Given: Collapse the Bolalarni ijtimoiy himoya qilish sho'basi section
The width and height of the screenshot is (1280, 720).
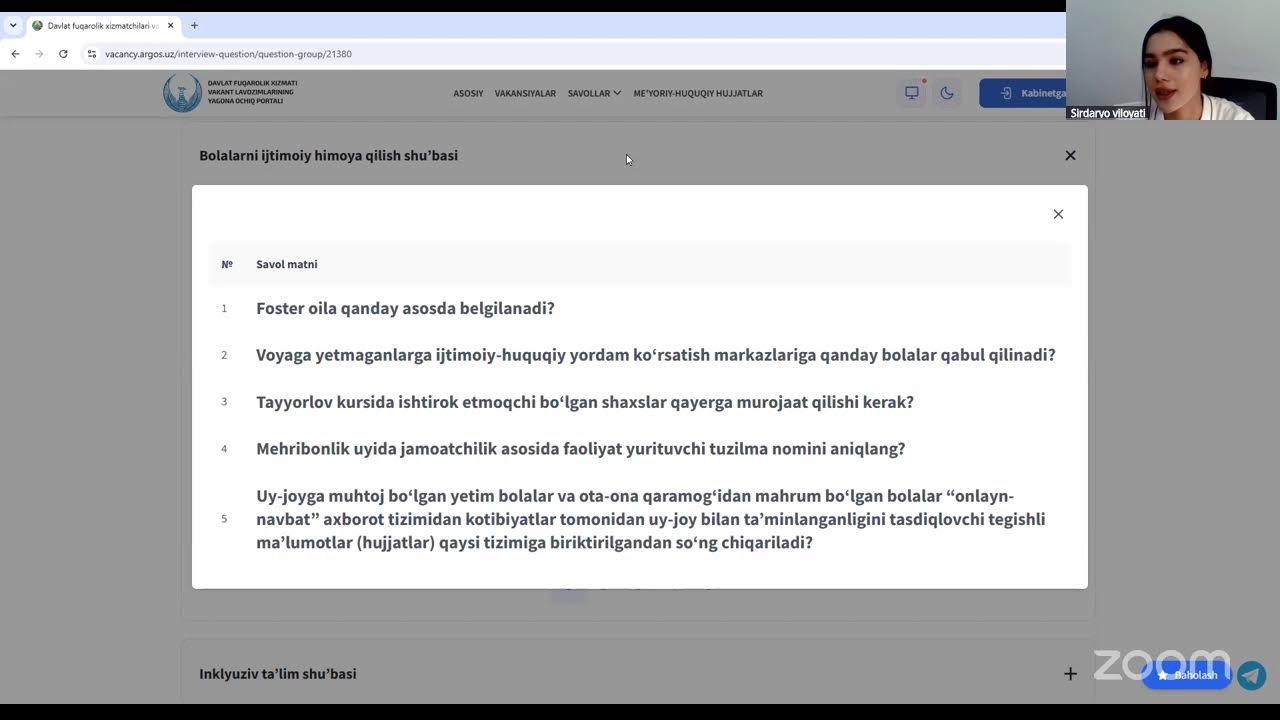Looking at the screenshot, I should [1070, 155].
